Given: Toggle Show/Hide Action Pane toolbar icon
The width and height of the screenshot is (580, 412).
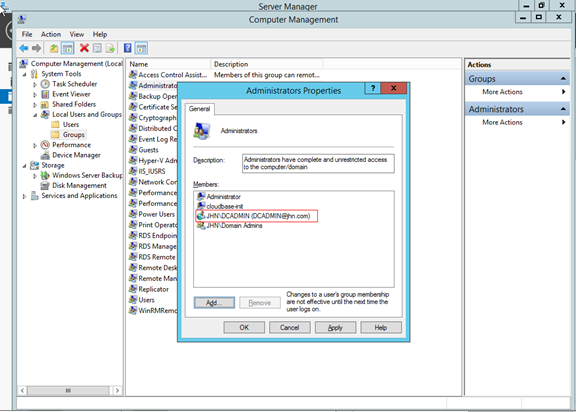Looking at the screenshot, I should [x=141, y=48].
